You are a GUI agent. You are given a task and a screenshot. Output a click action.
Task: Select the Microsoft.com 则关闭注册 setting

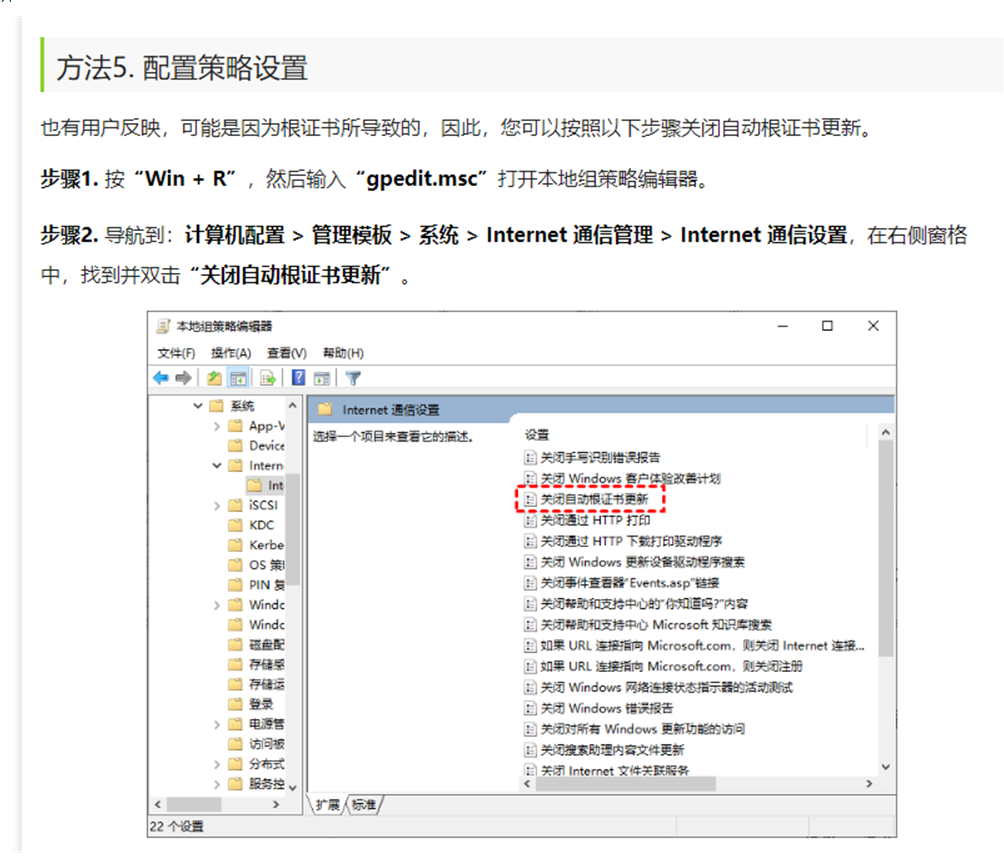tap(671, 667)
